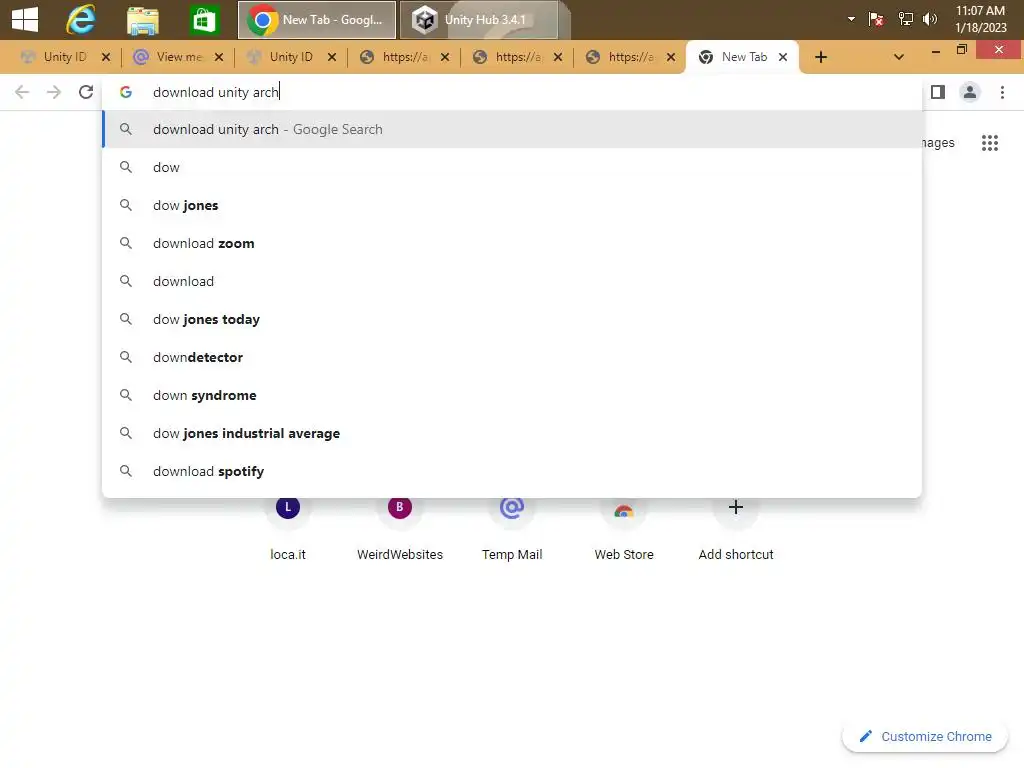The image size is (1024, 768).
Task: Click the Google G icon in address bar
Action: click(126, 92)
